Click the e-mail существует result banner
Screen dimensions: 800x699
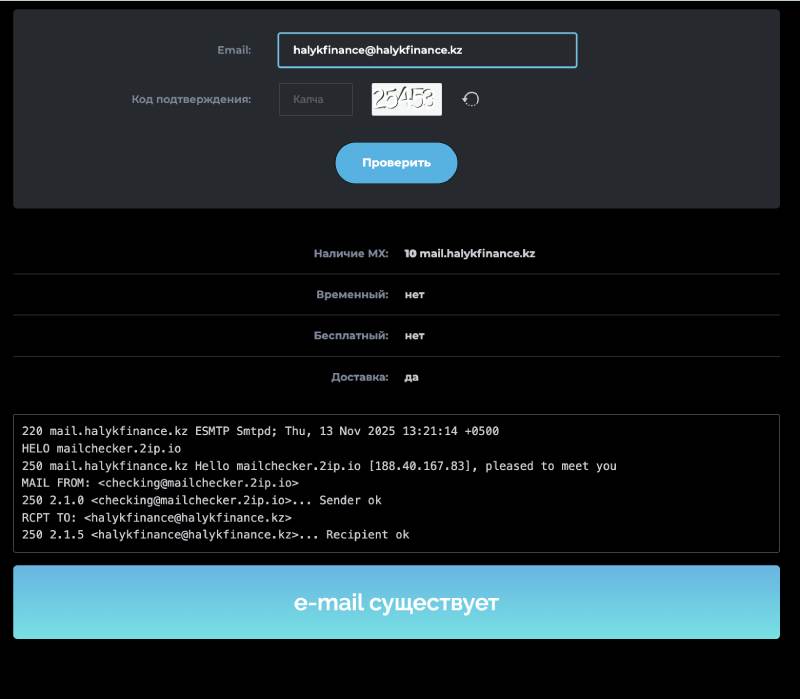pyautogui.click(x=396, y=603)
